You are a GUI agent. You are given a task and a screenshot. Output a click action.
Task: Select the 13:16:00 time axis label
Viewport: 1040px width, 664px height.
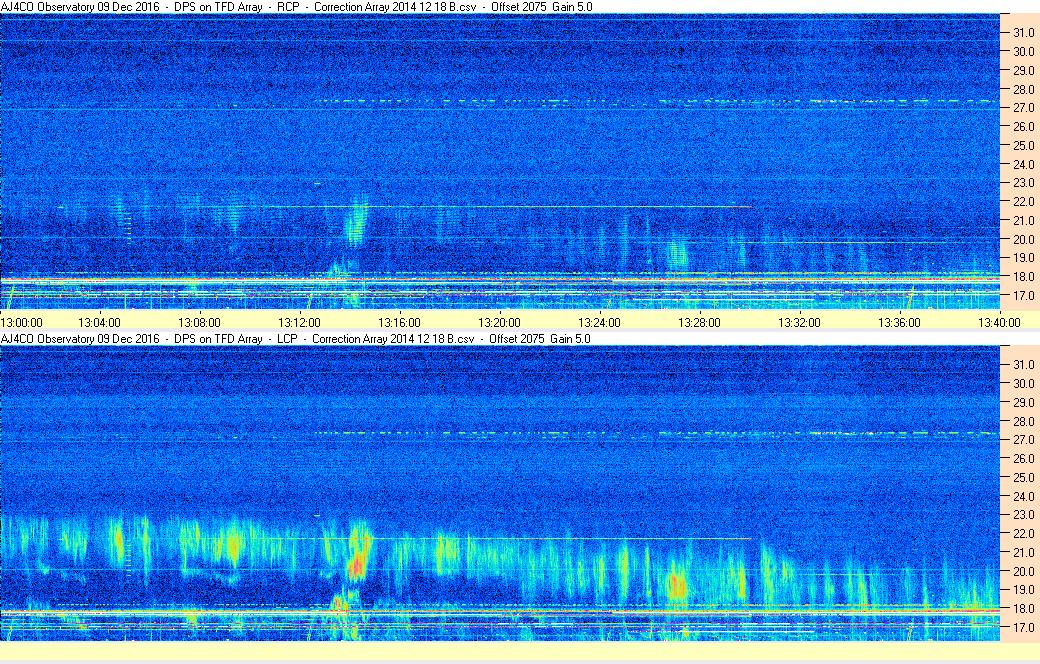click(399, 323)
